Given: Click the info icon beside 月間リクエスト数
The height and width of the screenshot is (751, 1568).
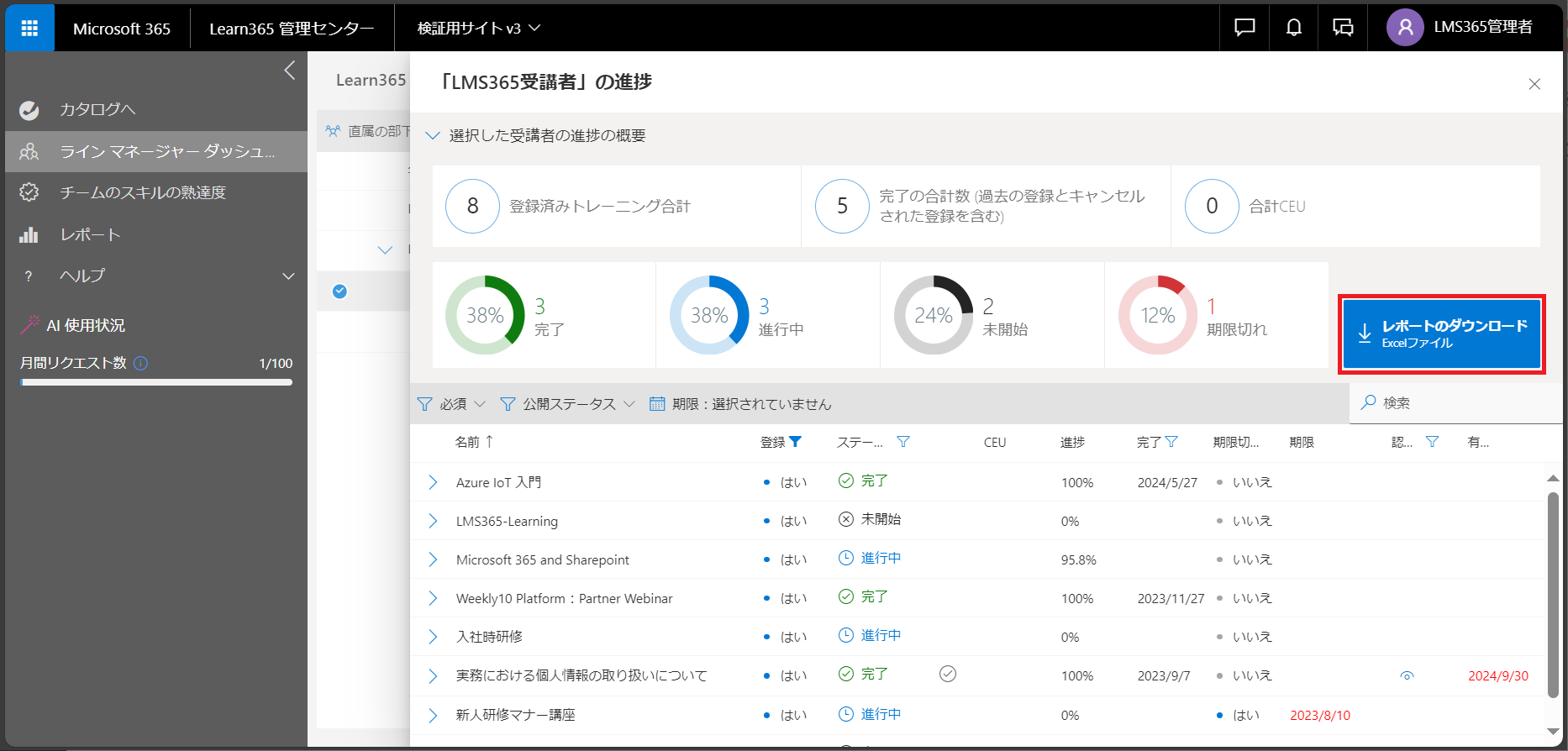Looking at the screenshot, I should tap(141, 363).
